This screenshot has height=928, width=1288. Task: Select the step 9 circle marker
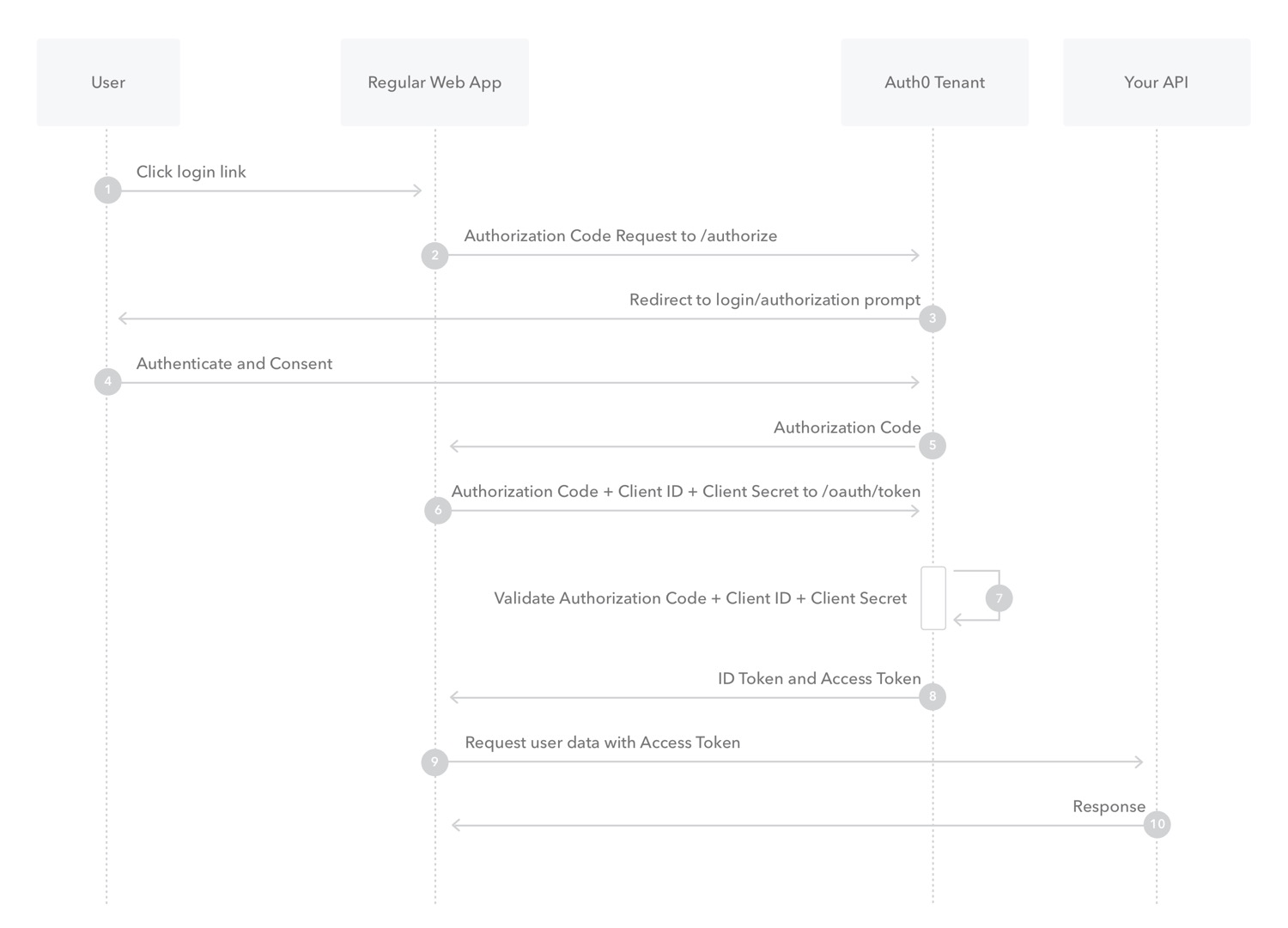434,761
